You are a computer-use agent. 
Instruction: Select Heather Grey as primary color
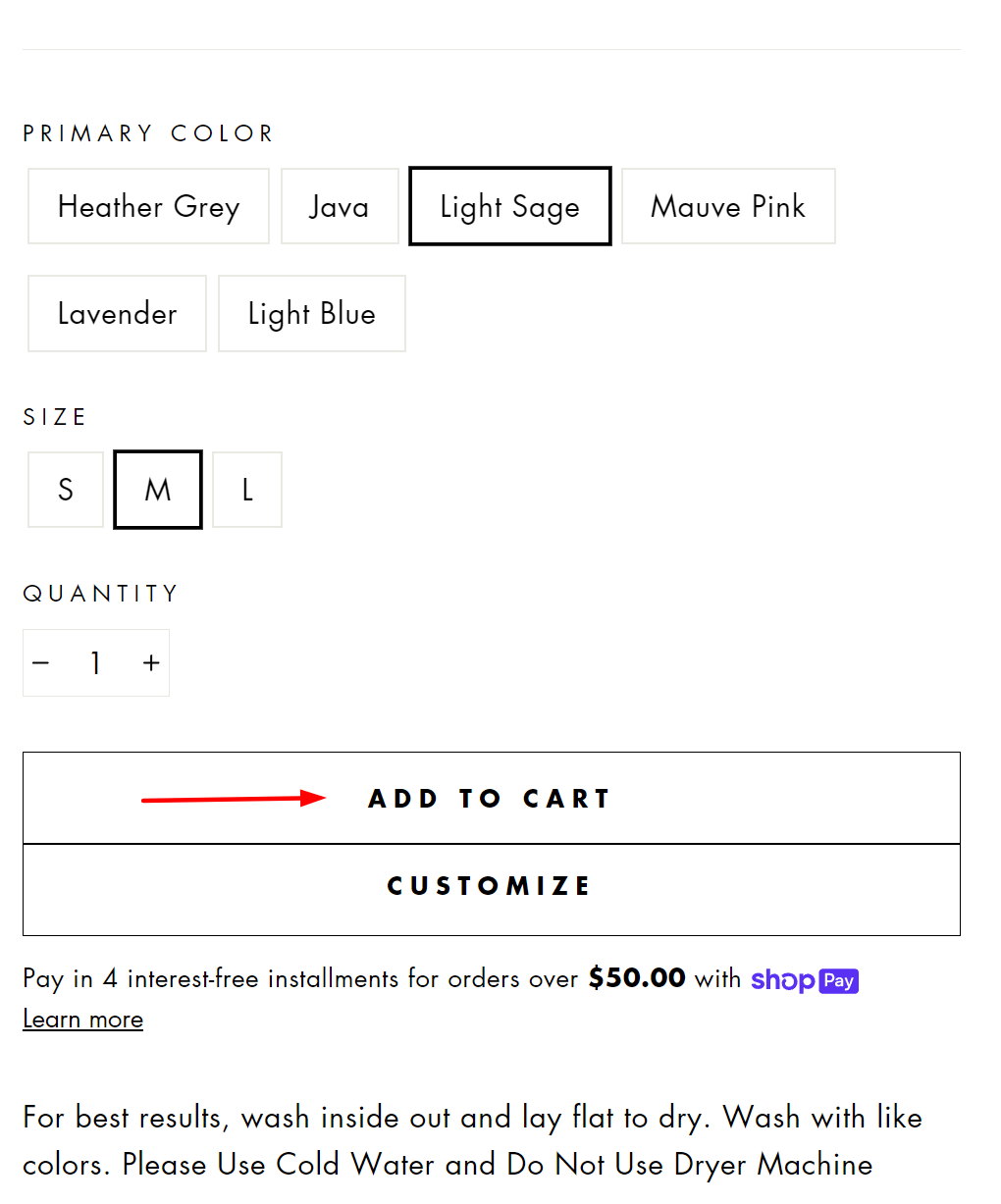pyautogui.click(x=148, y=206)
